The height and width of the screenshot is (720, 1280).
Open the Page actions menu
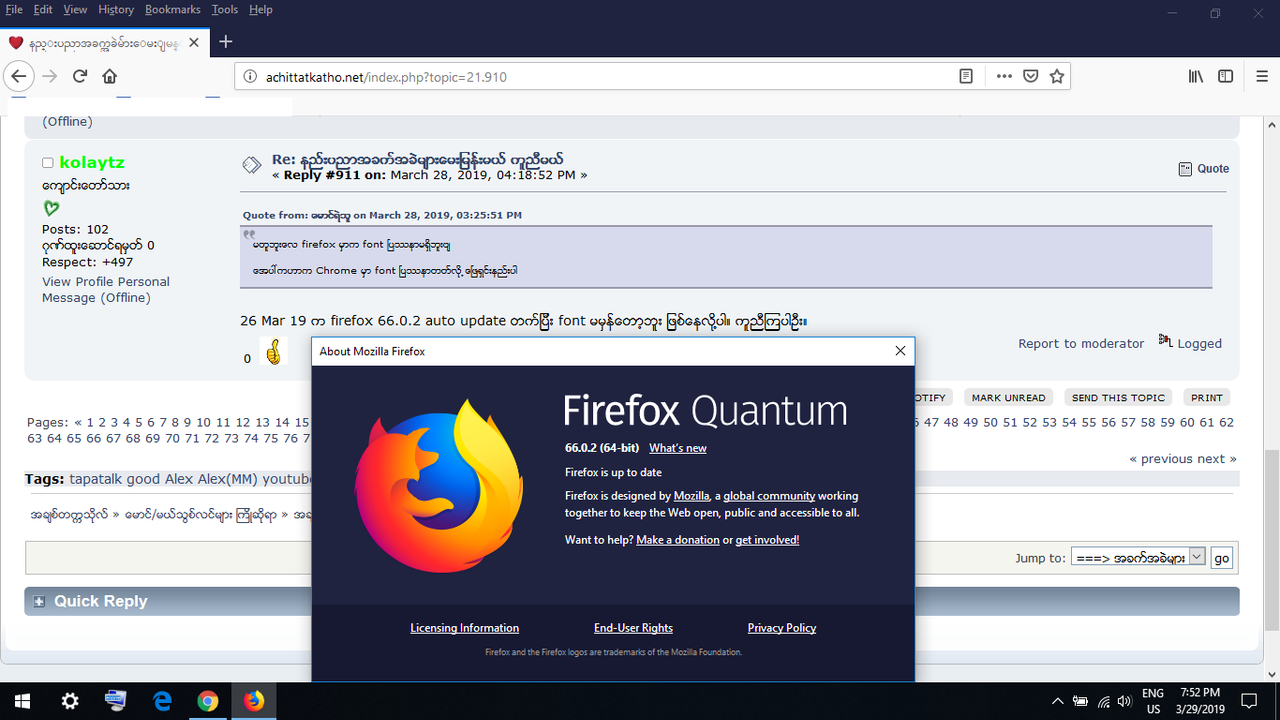click(1004, 76)
